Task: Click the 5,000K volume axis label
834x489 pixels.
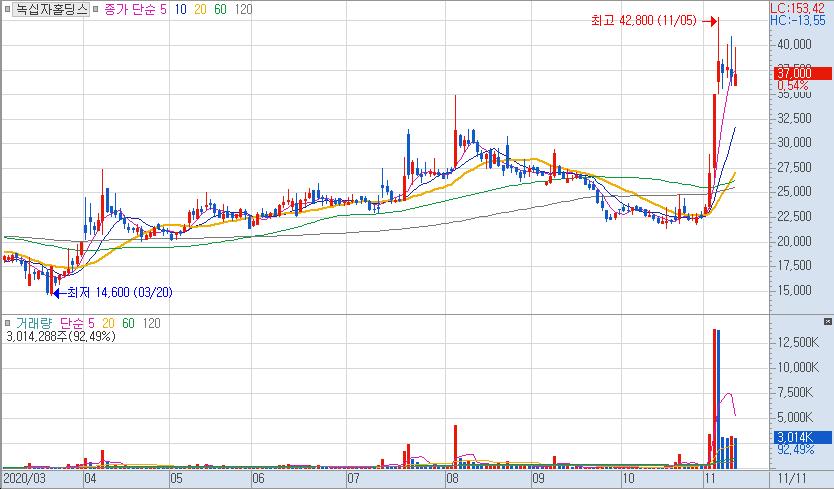Action: 795,417
